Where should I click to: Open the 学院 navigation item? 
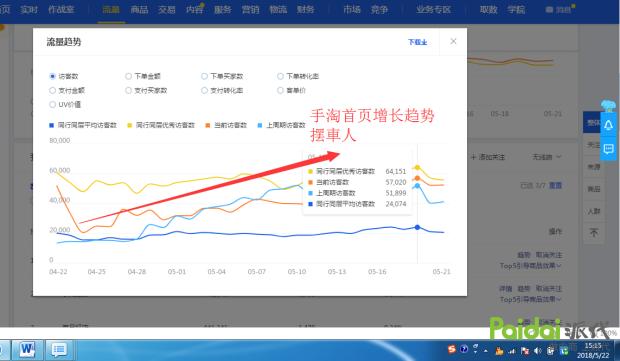(516, 9)
